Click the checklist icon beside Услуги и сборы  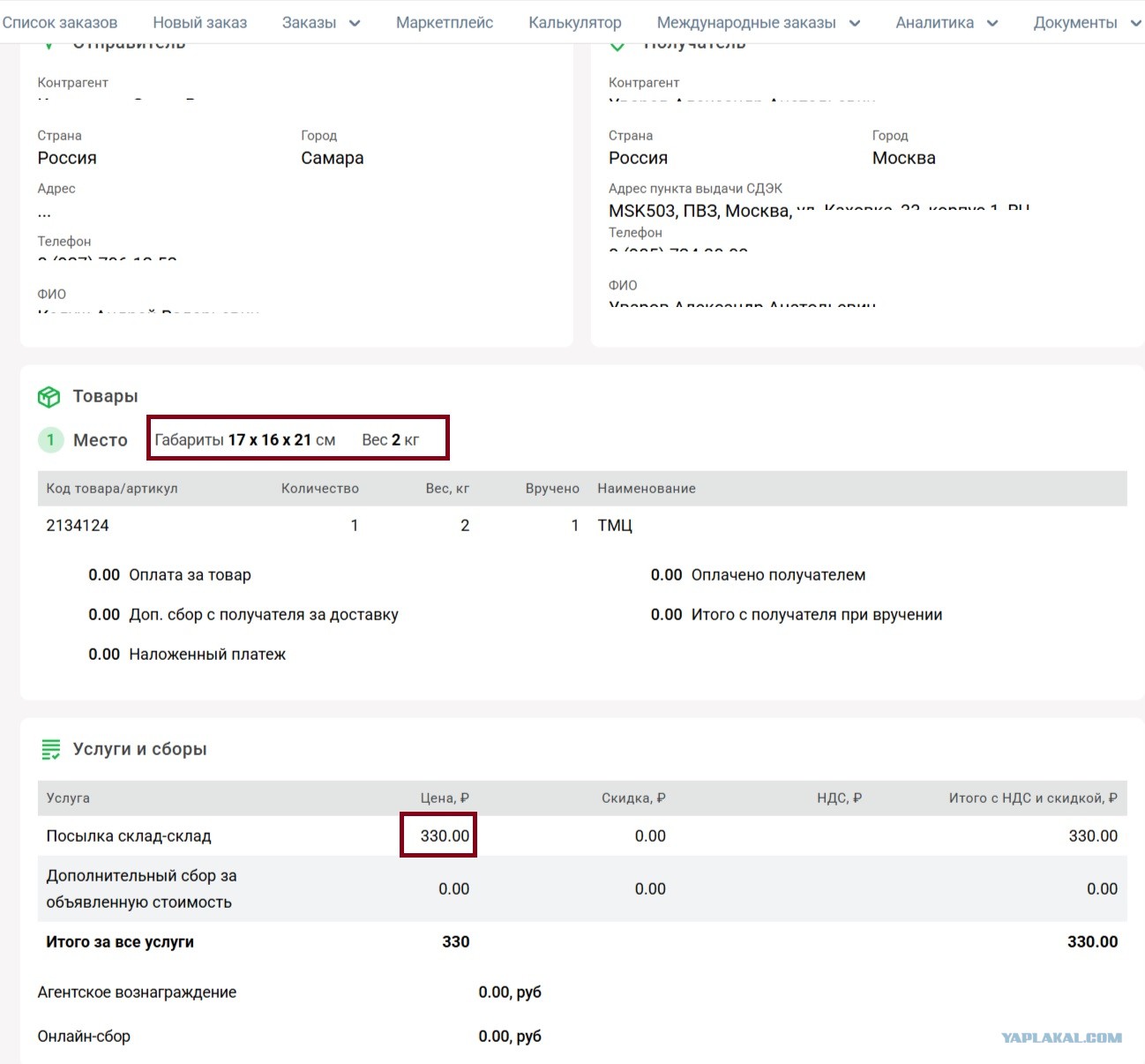tap(50, 750)
